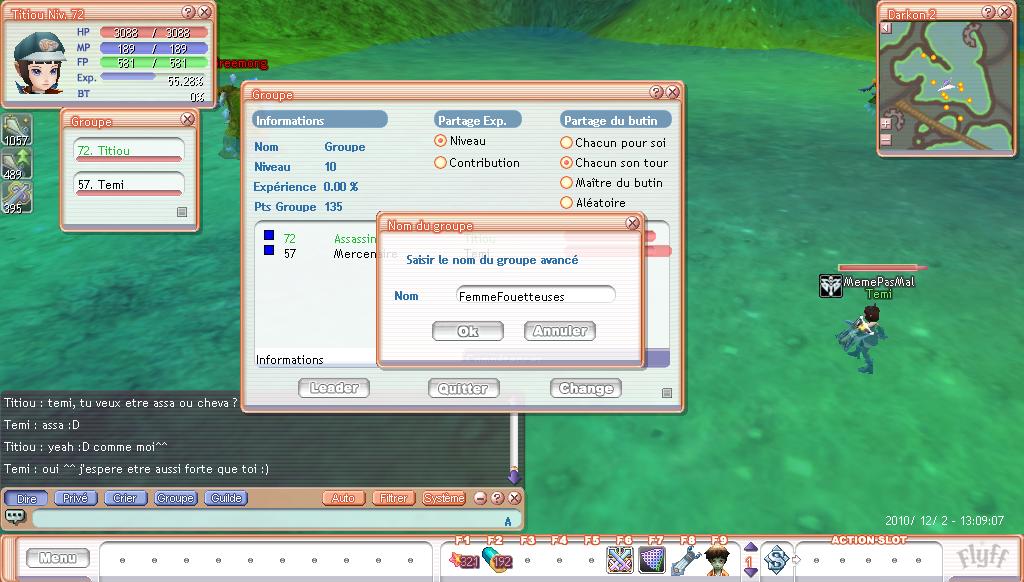Select the character face icon in slot F9
Screen dimensions: 1024x582
click(x=717, y=560)
